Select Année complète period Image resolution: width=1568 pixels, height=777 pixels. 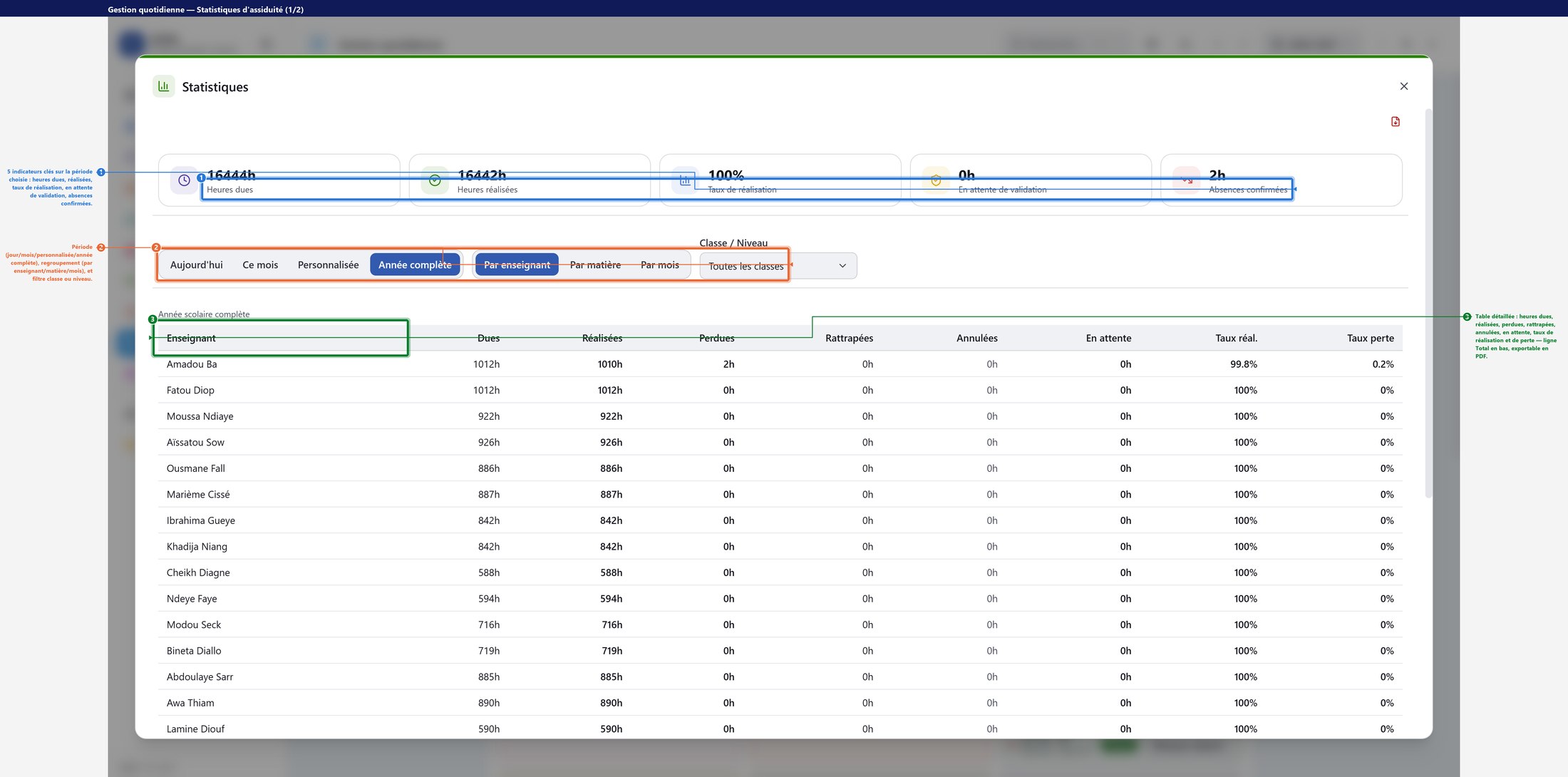click(x=415, y=264)
